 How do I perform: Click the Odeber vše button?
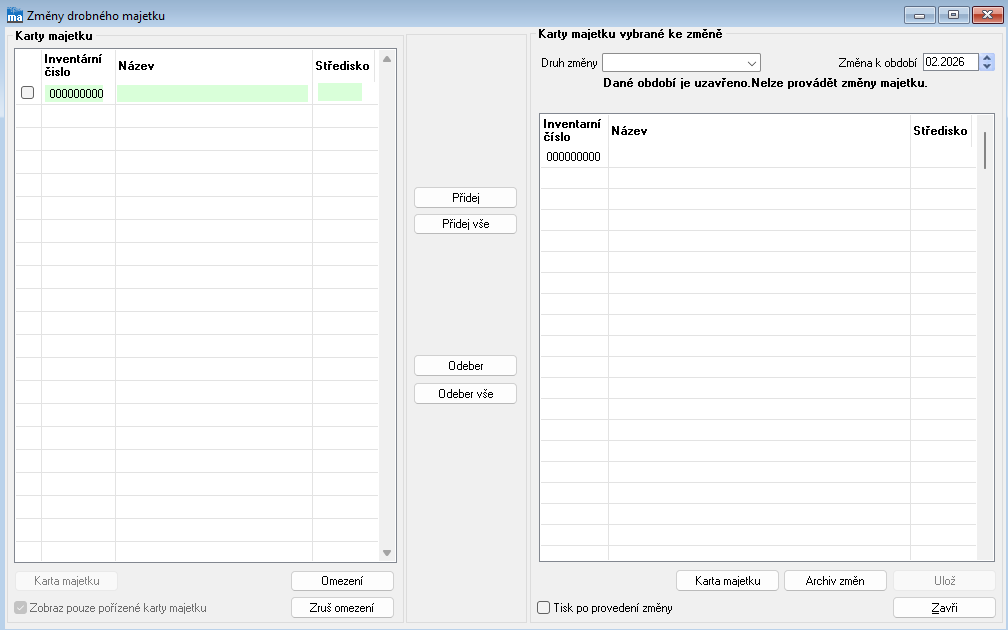point(465,394)
